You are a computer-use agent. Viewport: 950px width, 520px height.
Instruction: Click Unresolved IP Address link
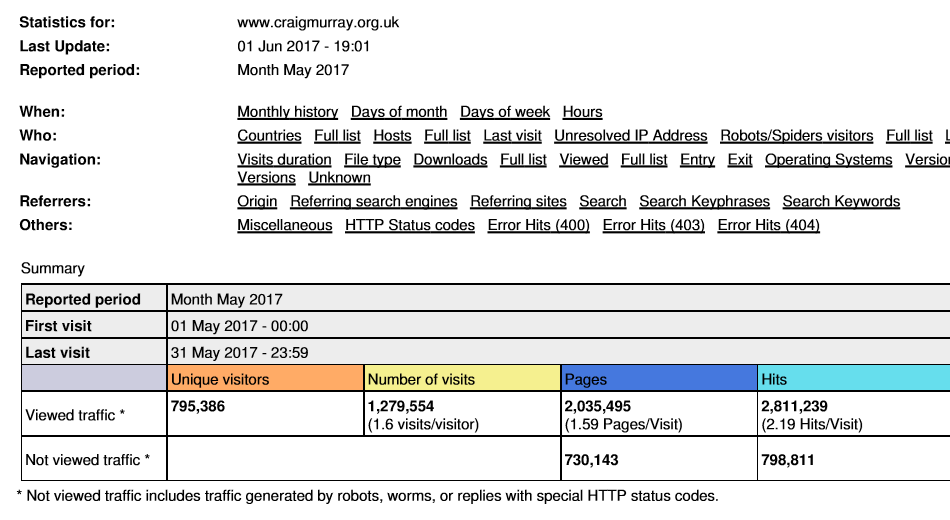coord(630,136)
